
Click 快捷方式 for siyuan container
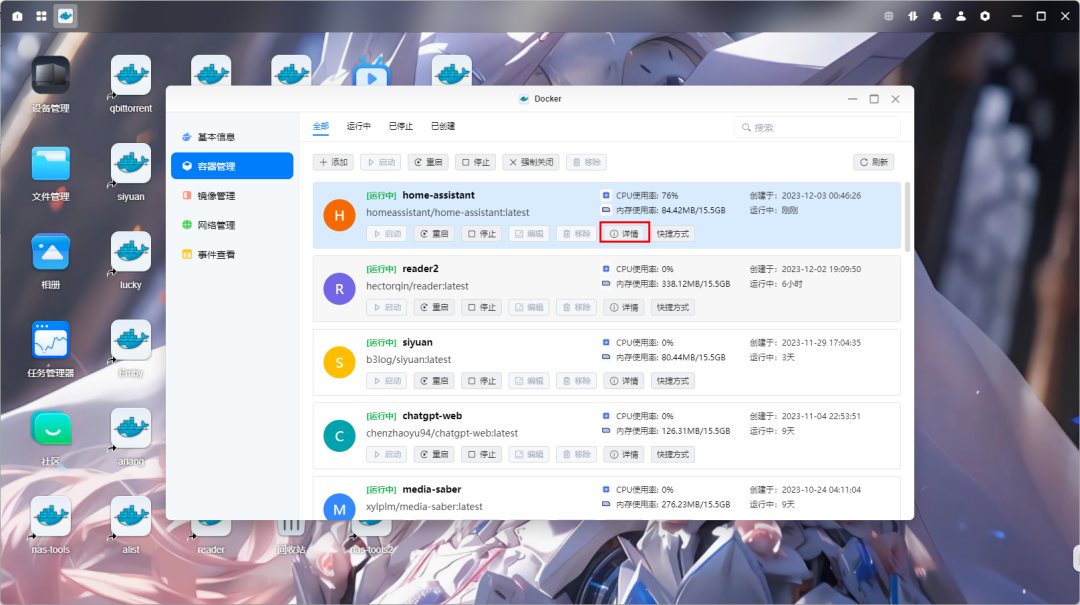click(673, 380)
